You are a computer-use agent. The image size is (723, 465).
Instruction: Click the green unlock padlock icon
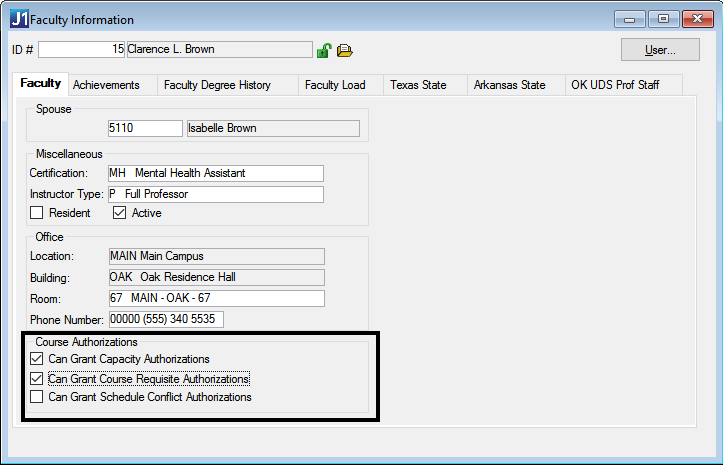pyautogui.click(x=324, y=50)
